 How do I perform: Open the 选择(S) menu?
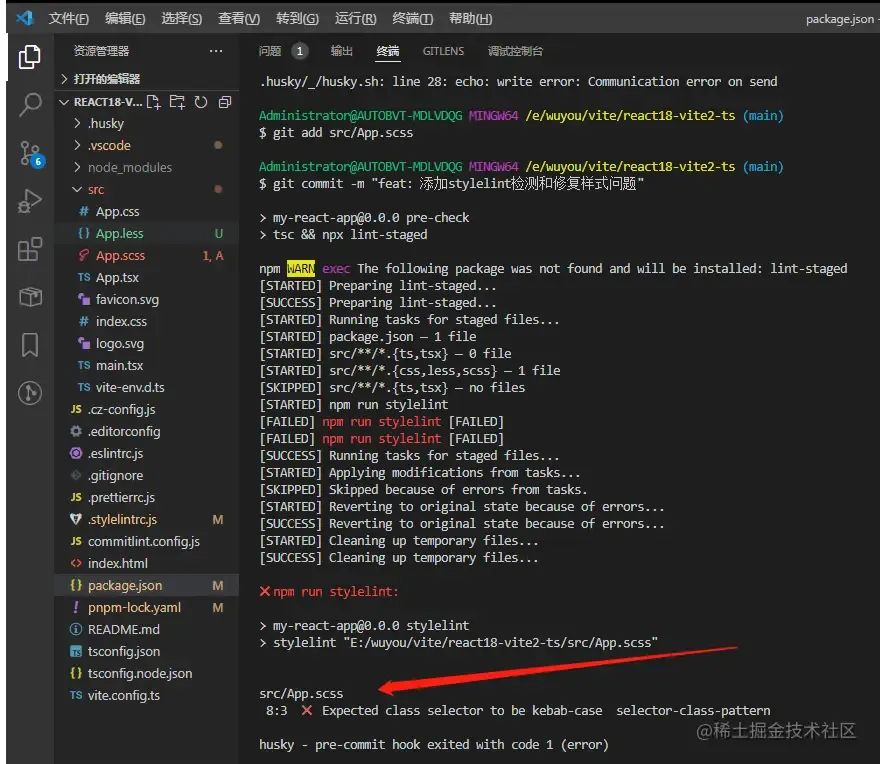click(181, 19)
